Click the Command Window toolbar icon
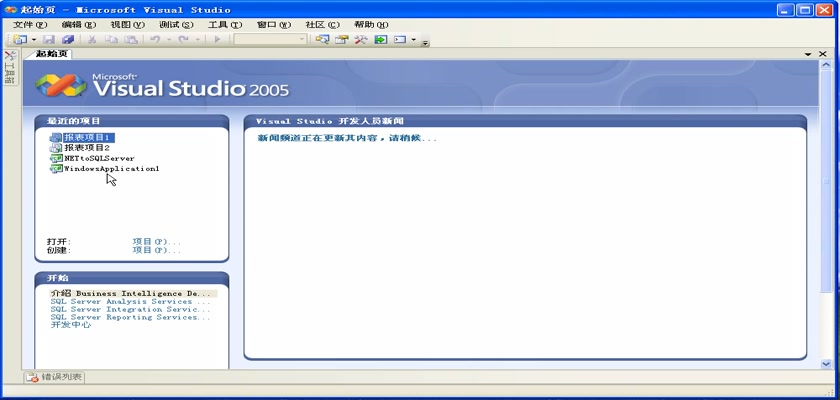Screen dimensions: 840x400 [400, 40]
